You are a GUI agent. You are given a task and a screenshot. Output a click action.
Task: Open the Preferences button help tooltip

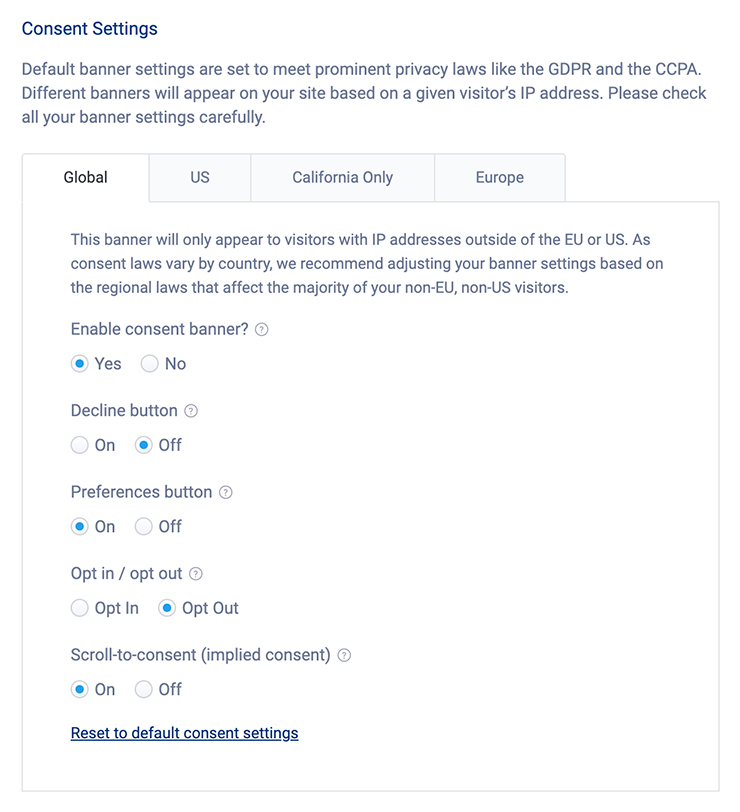(226, 492)
